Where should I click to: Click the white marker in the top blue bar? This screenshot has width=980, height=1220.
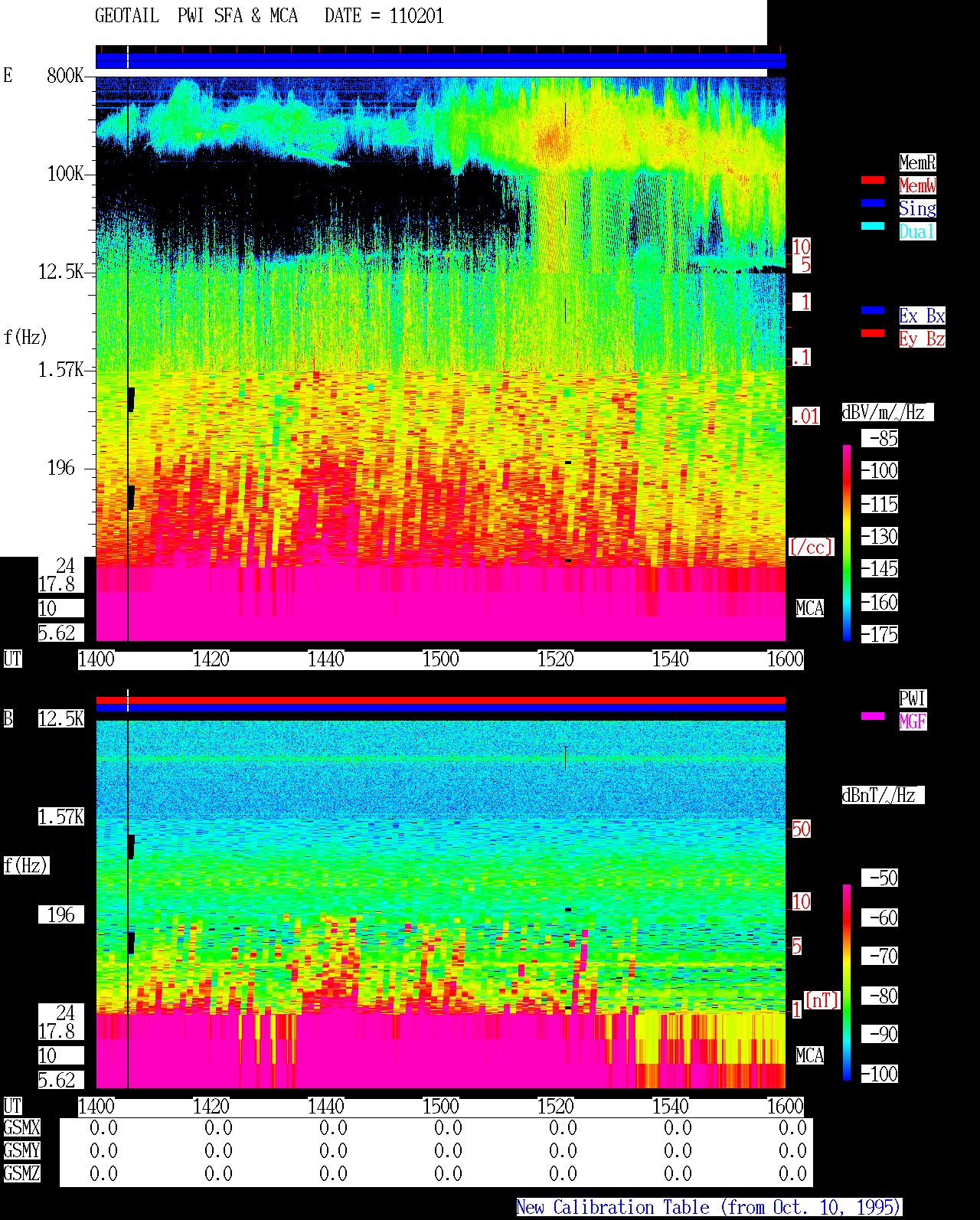pos(128,61)
